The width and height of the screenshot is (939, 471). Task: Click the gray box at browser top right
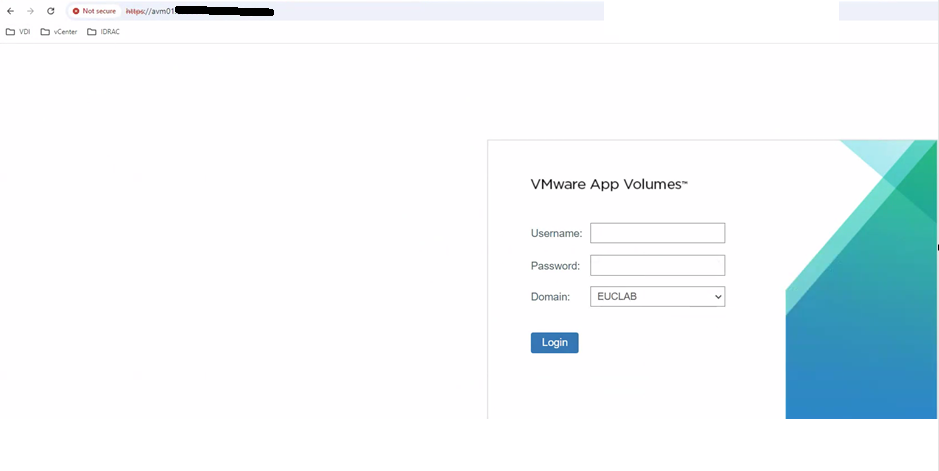click(887, 11)
